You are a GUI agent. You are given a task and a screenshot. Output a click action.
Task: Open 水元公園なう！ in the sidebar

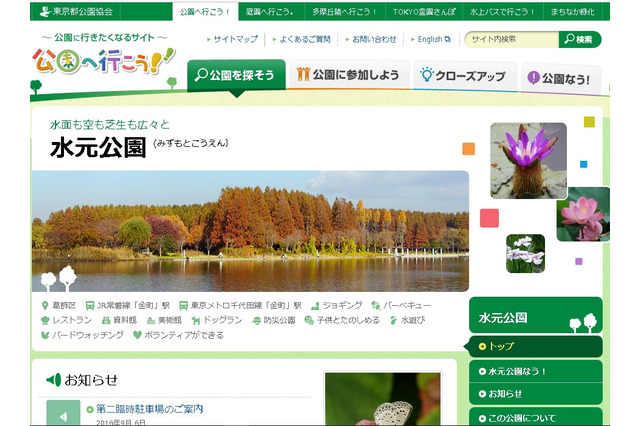[536, 371]
